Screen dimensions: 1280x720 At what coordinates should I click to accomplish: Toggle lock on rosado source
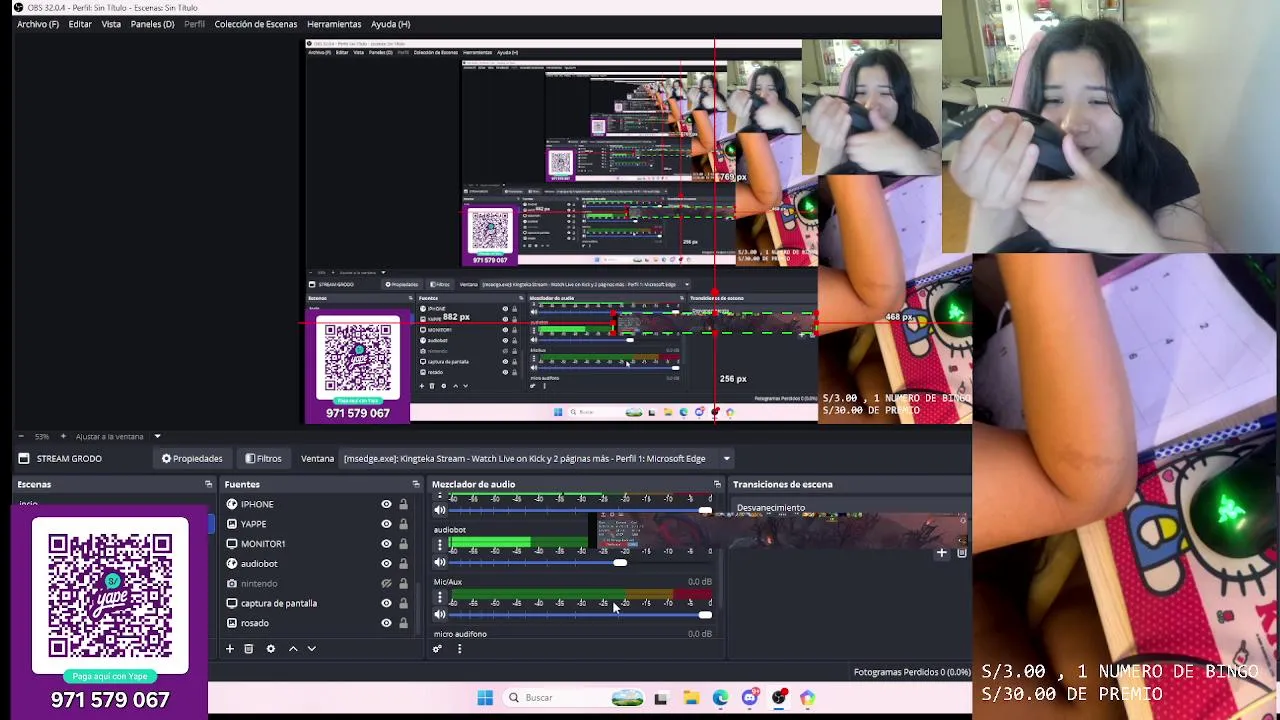click(x=403, y=623)
